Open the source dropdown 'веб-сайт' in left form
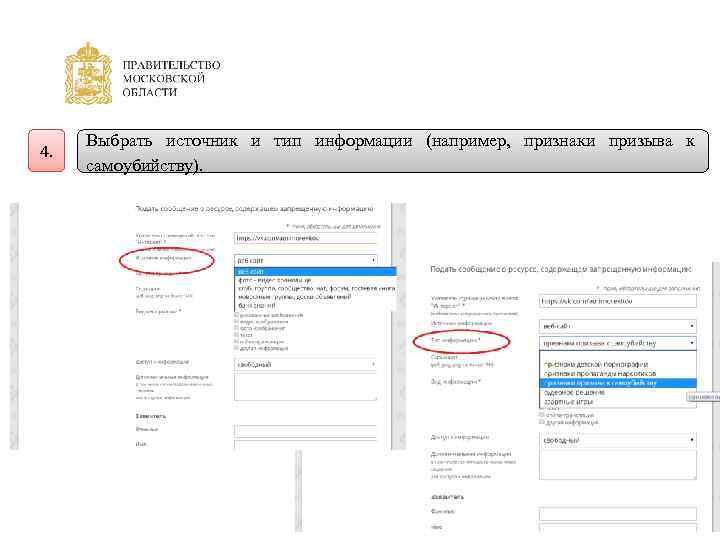This screenshot has width=720, height=540. [306, 260]
